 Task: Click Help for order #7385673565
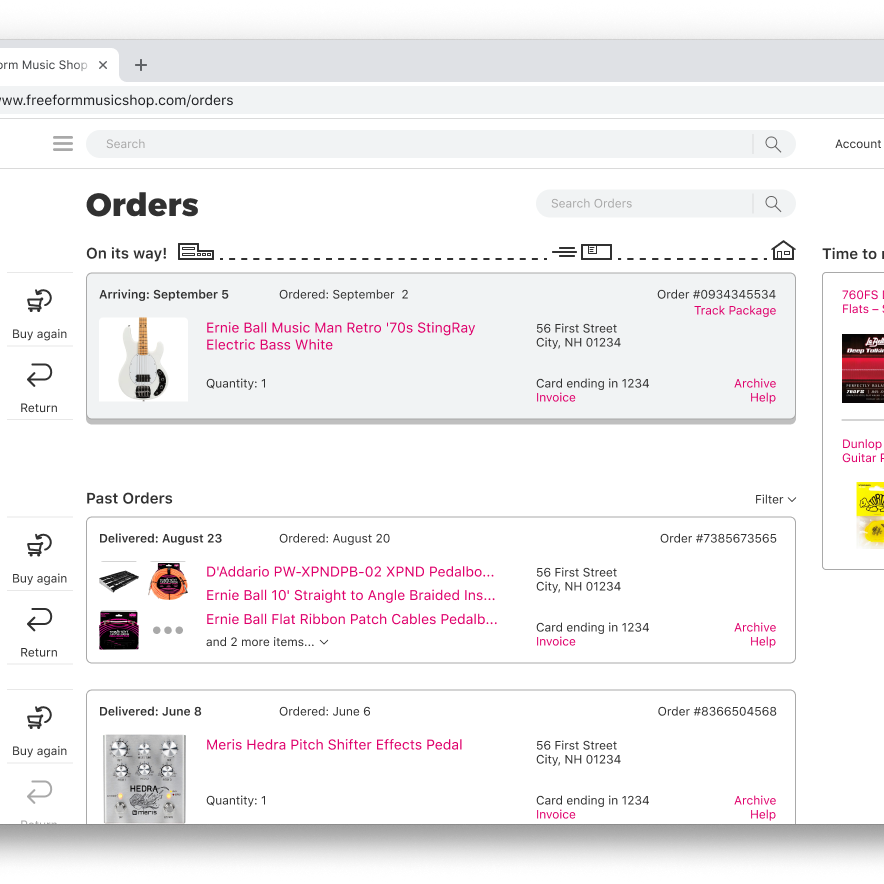[763, 642]
